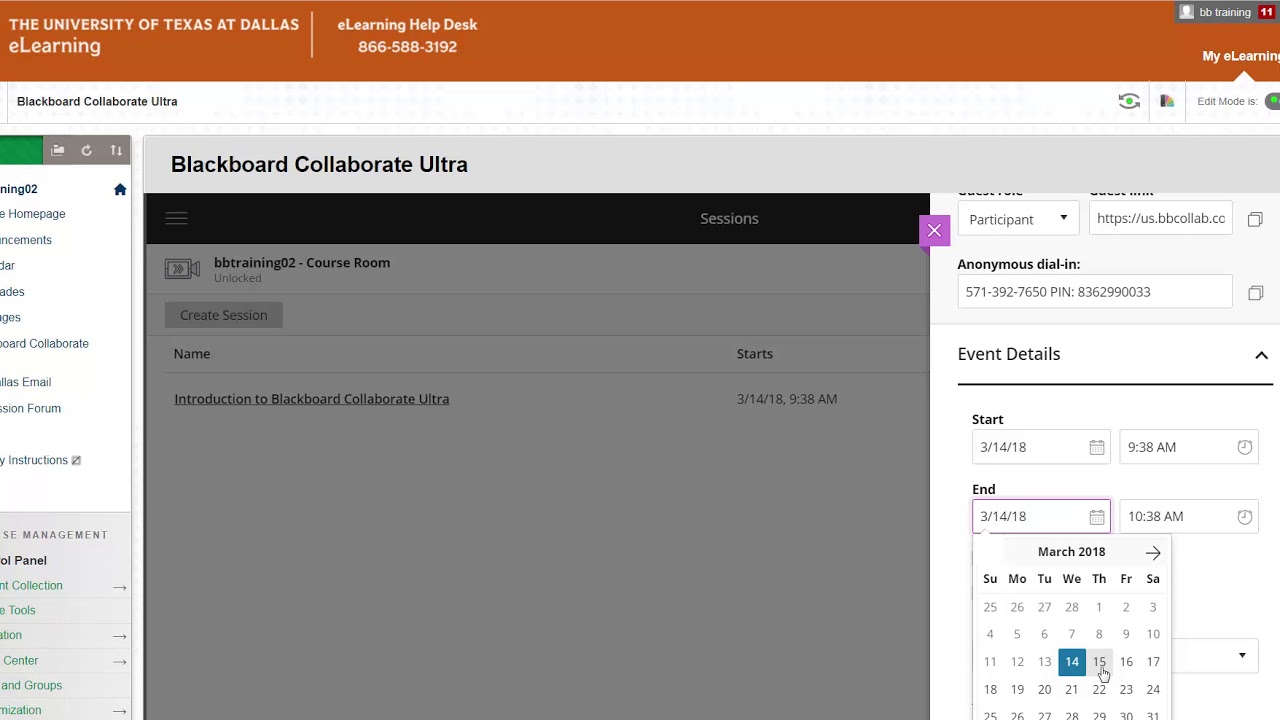The width and height of the screenshot is (1280, 720).
Task: Click the guest link URL field
Action: [x=1161, y=219]
